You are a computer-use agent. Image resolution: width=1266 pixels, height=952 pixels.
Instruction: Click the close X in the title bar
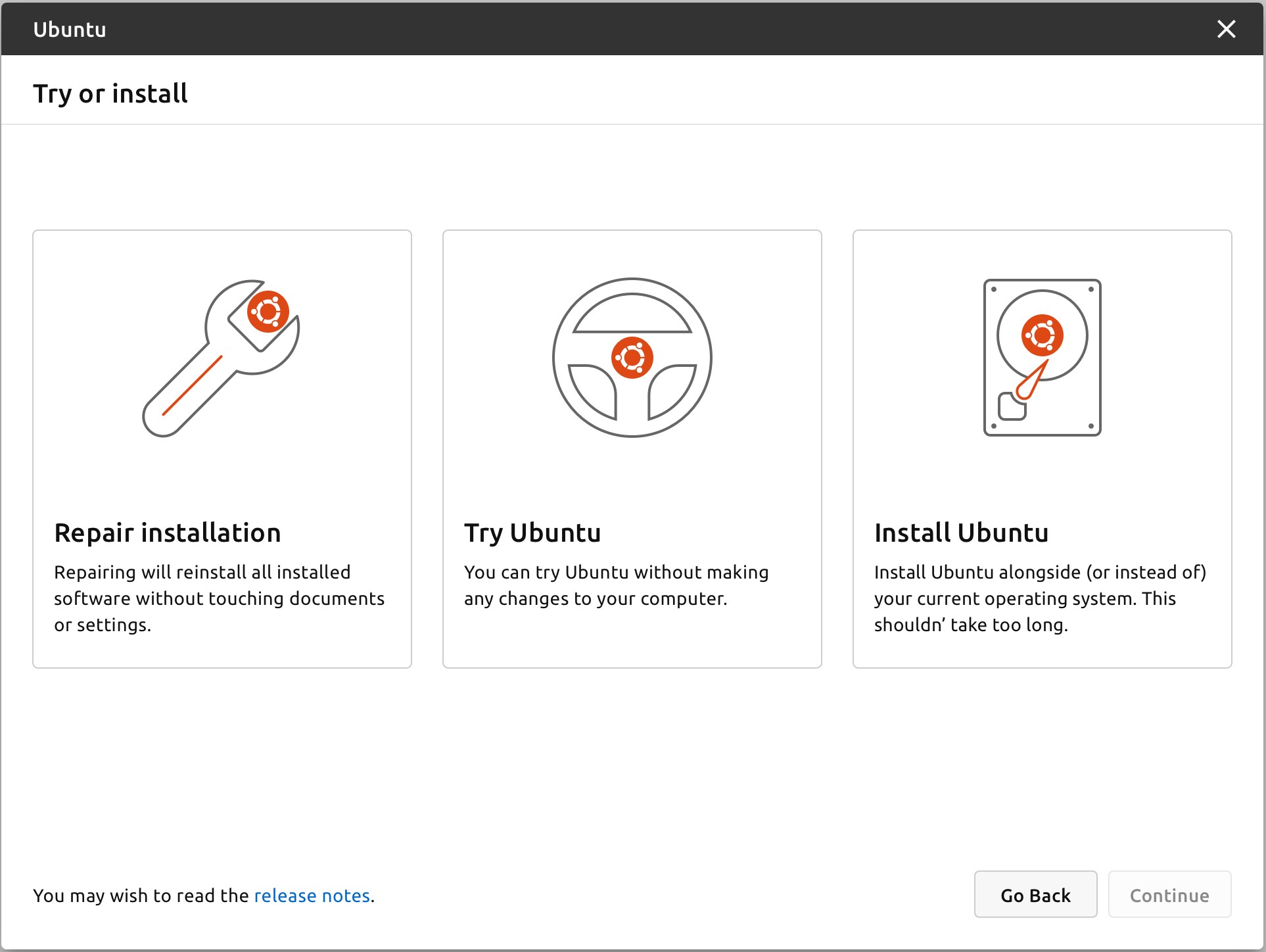coord(1227,29)
